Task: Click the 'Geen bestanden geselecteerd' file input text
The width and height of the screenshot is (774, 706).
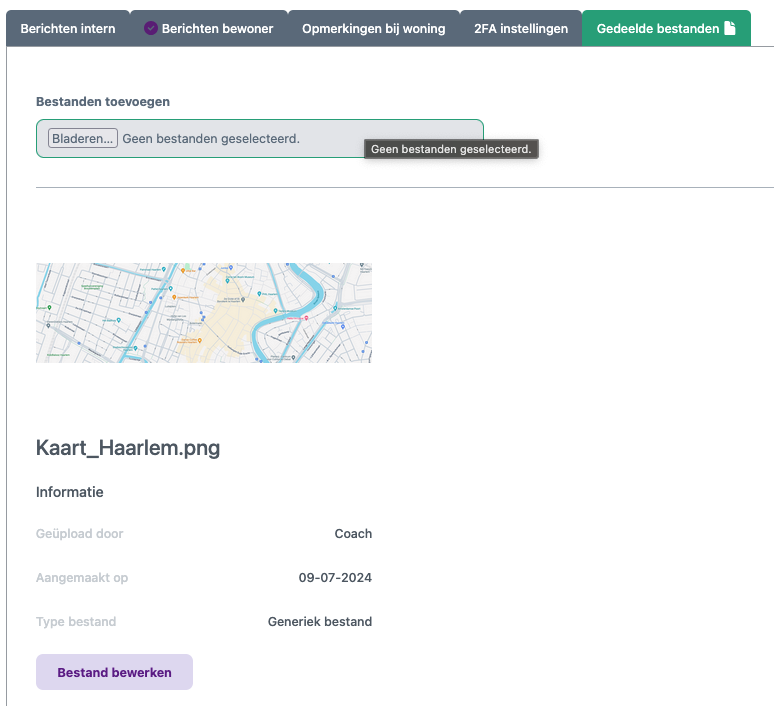Action: pyautogui.click(x=211, y=138)
